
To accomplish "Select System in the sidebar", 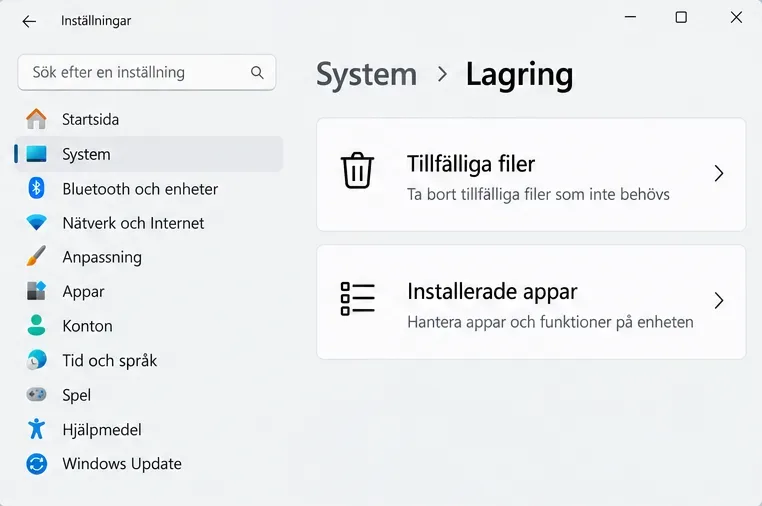I will pyautogui.click(x=149, y=154).
